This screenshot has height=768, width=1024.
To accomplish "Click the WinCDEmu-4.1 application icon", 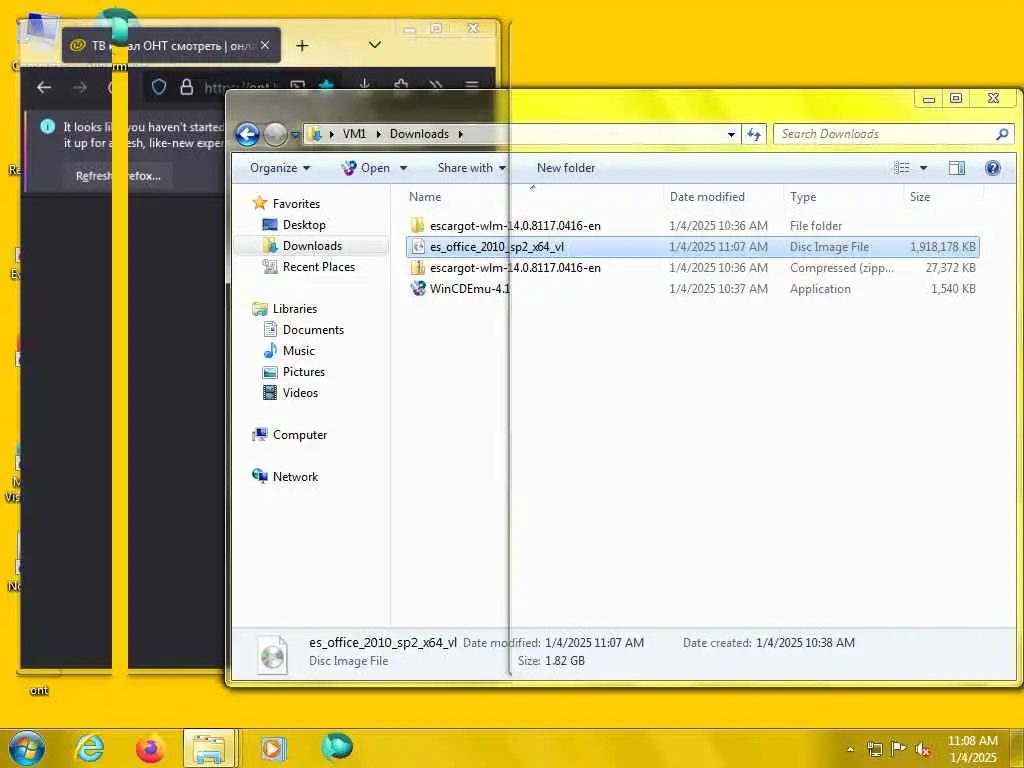I will point(417,289).
